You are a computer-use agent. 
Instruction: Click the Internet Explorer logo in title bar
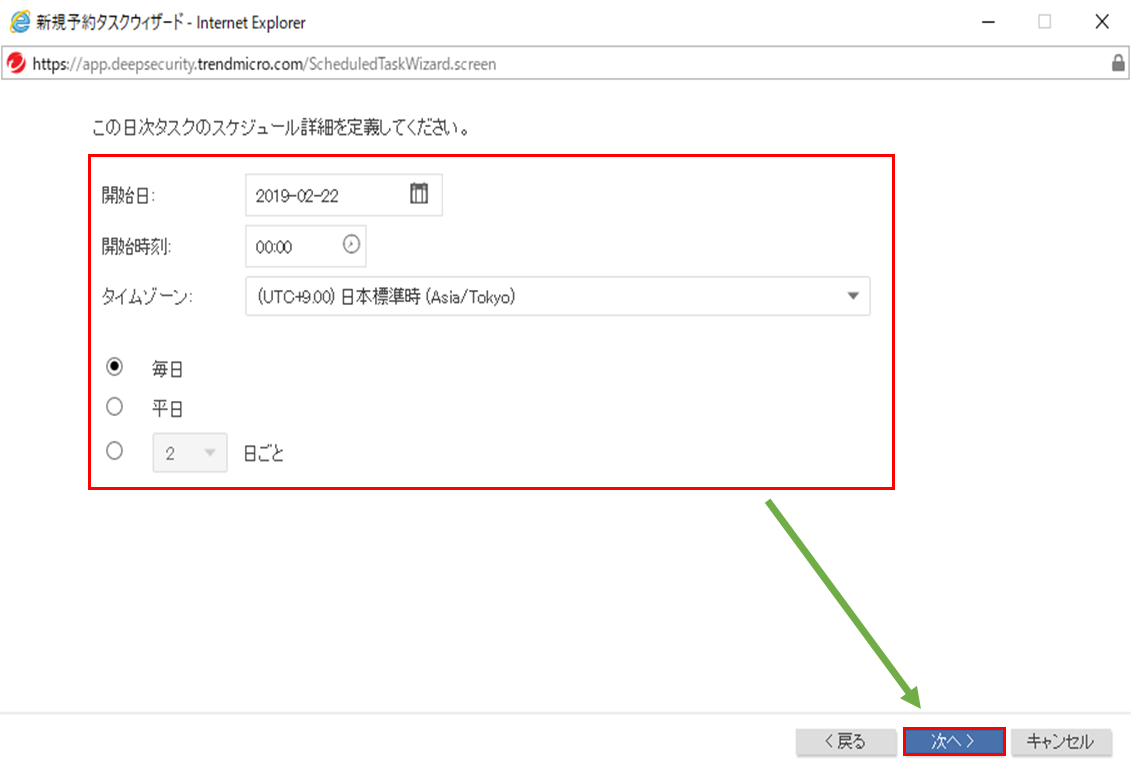pos(19,22)
